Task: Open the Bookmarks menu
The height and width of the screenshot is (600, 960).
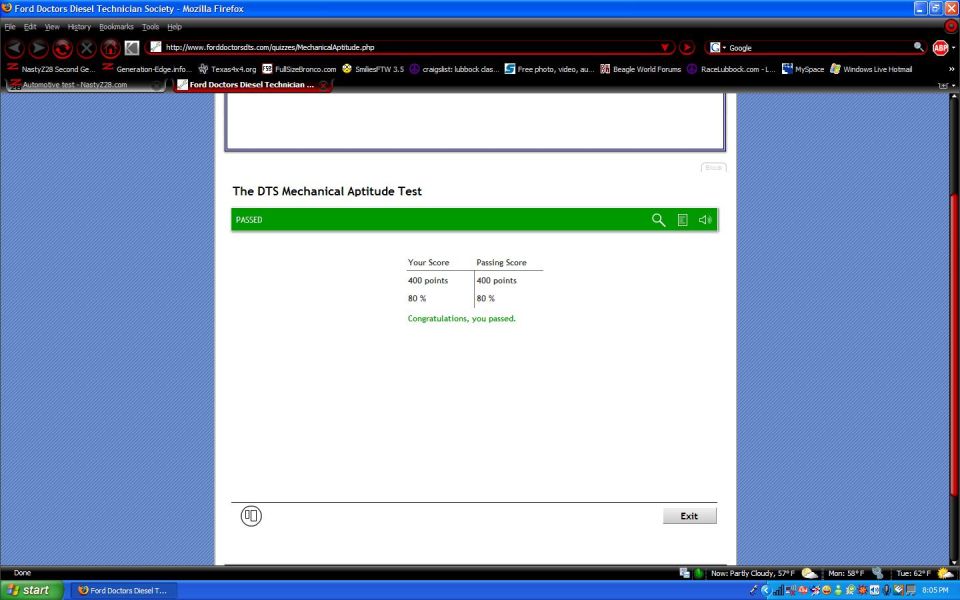Action: 116,27
